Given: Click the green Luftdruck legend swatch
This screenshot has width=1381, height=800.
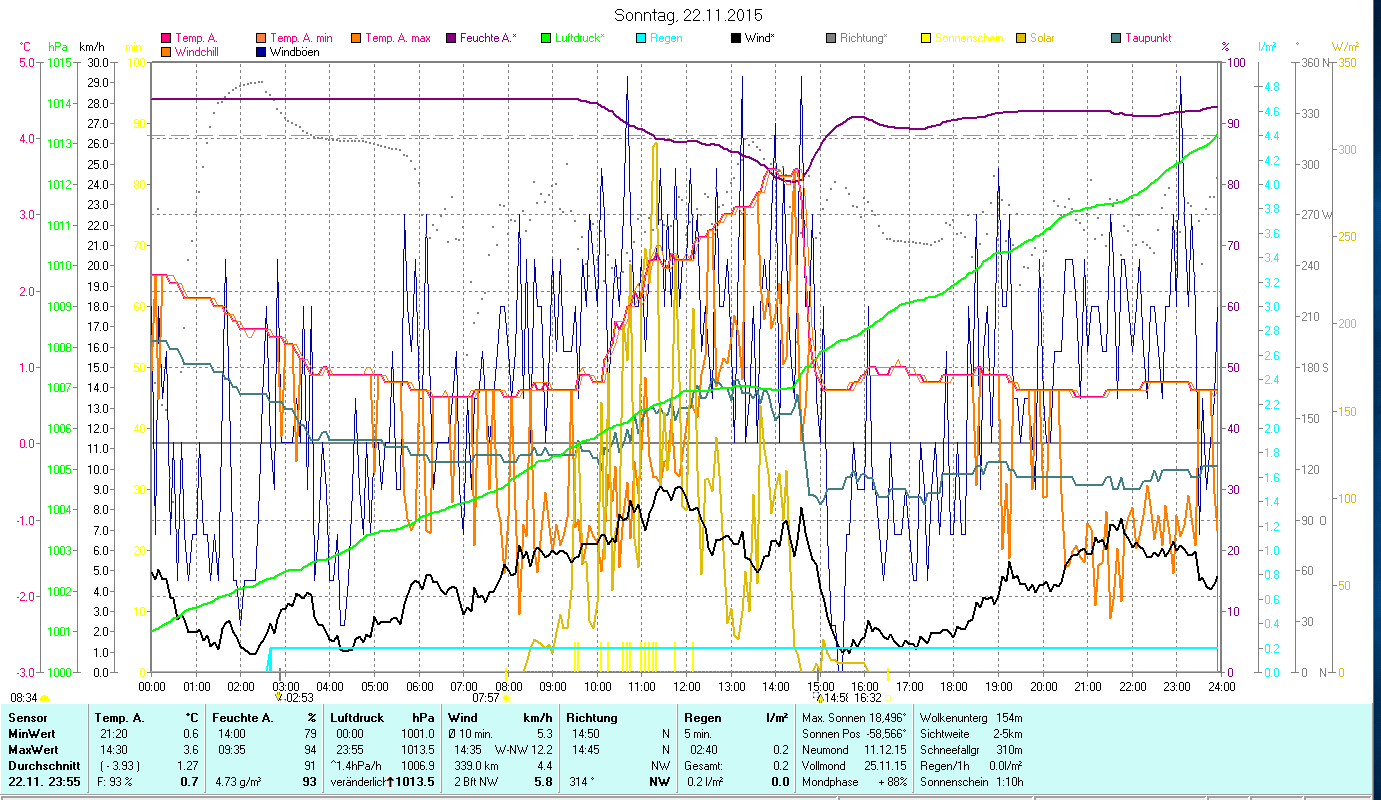Looking at the screenshot, I should point(545,39).
